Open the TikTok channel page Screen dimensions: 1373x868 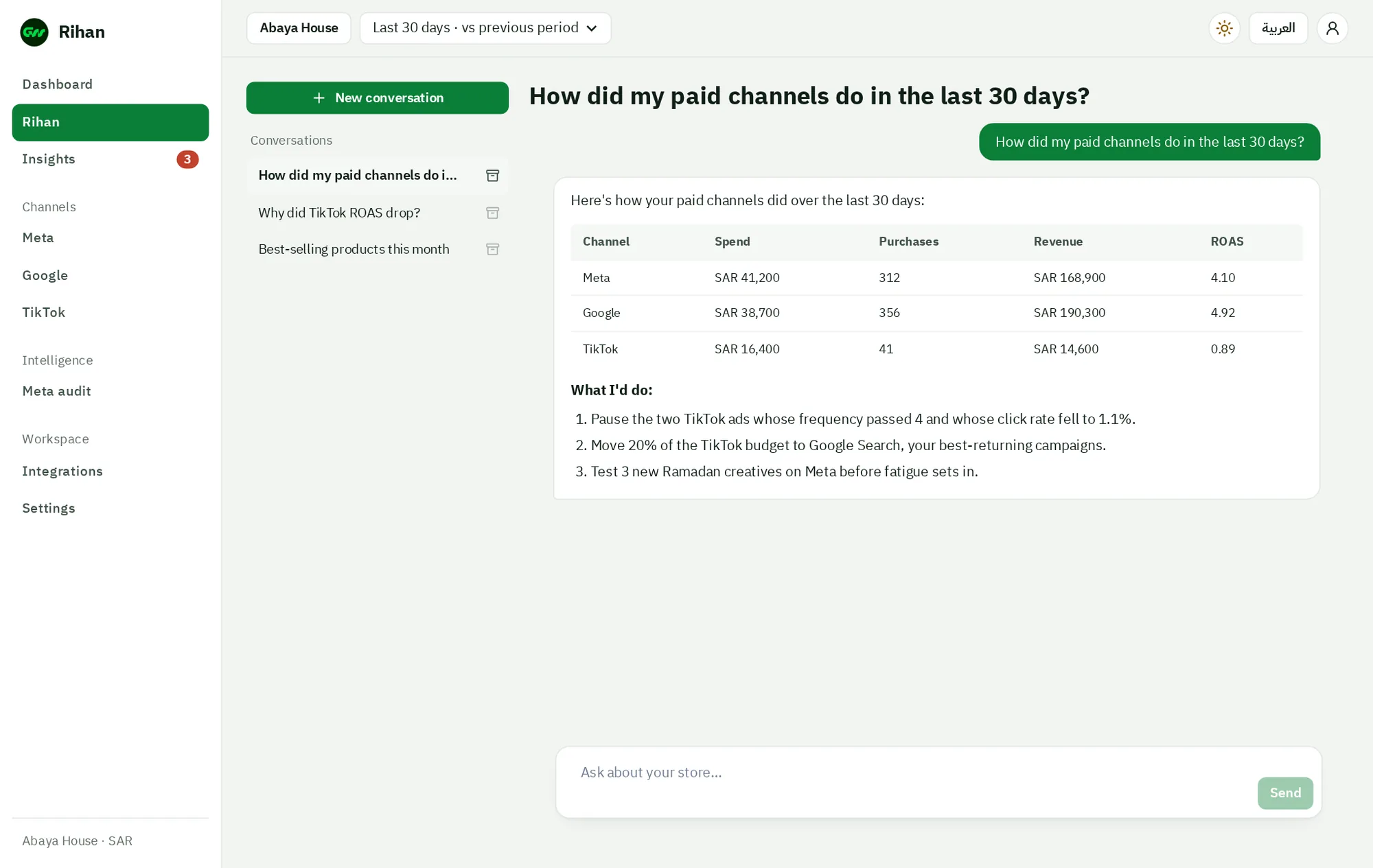(111, 313)
